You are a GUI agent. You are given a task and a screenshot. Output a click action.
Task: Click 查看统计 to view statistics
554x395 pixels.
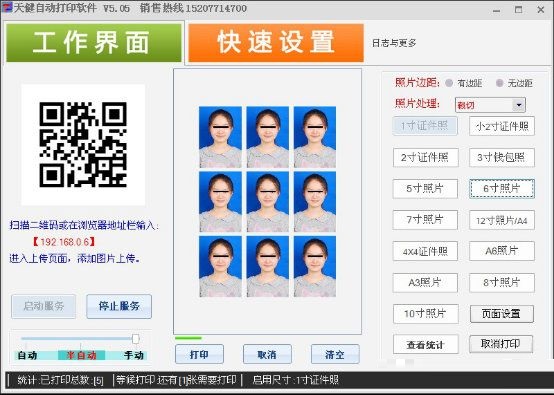425,344
